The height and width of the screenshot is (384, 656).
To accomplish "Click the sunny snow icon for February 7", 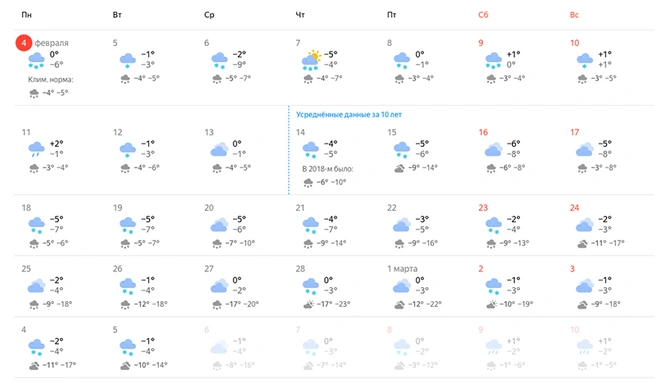I will [311, 61].
